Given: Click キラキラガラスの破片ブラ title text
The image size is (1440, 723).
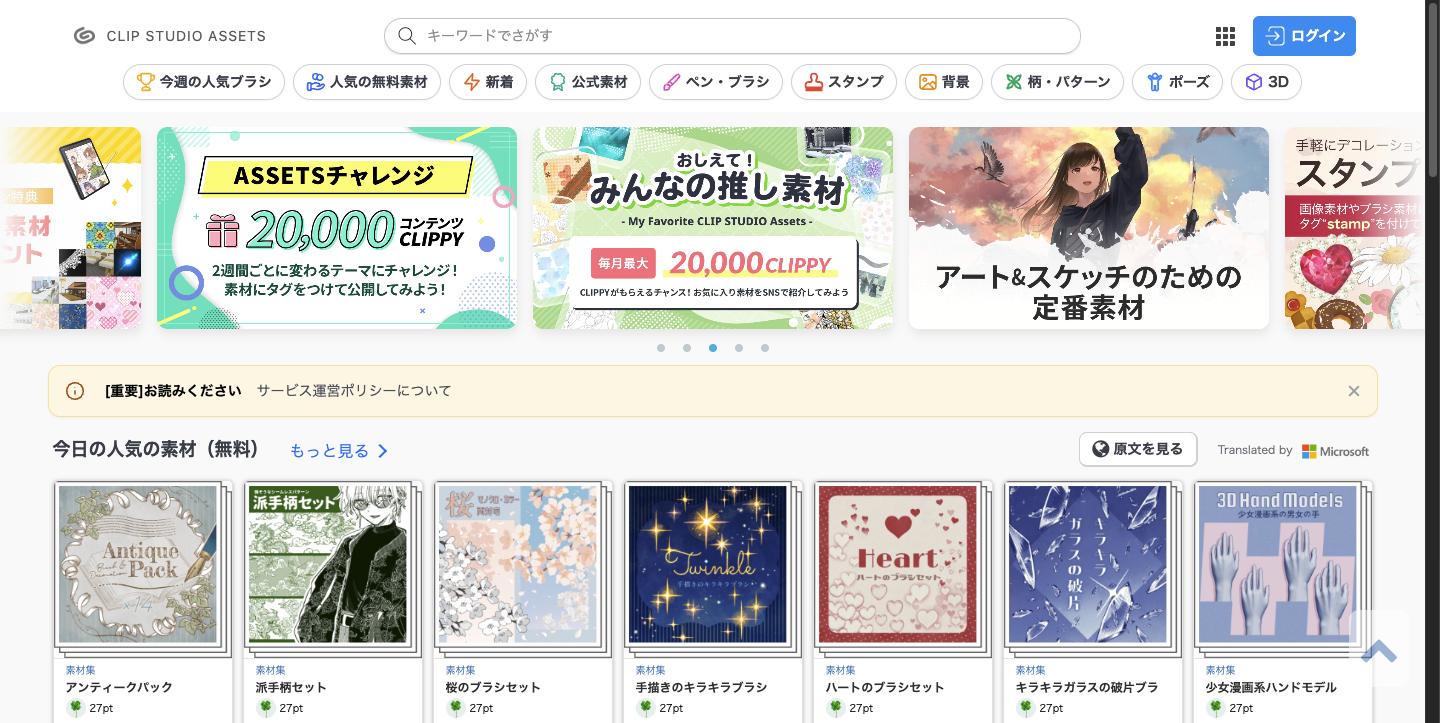Looking at the screenshot, I should point(1087,687).
